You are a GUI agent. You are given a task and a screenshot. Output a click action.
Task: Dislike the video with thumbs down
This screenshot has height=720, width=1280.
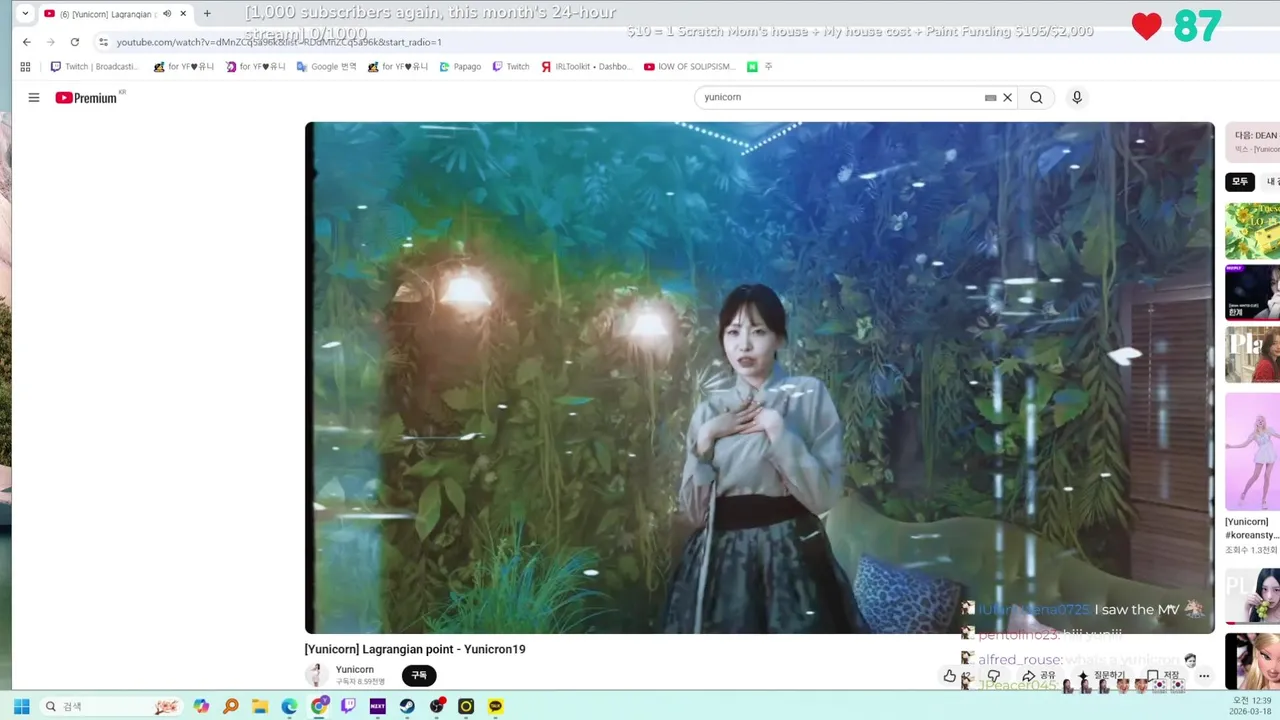[993, 676]
